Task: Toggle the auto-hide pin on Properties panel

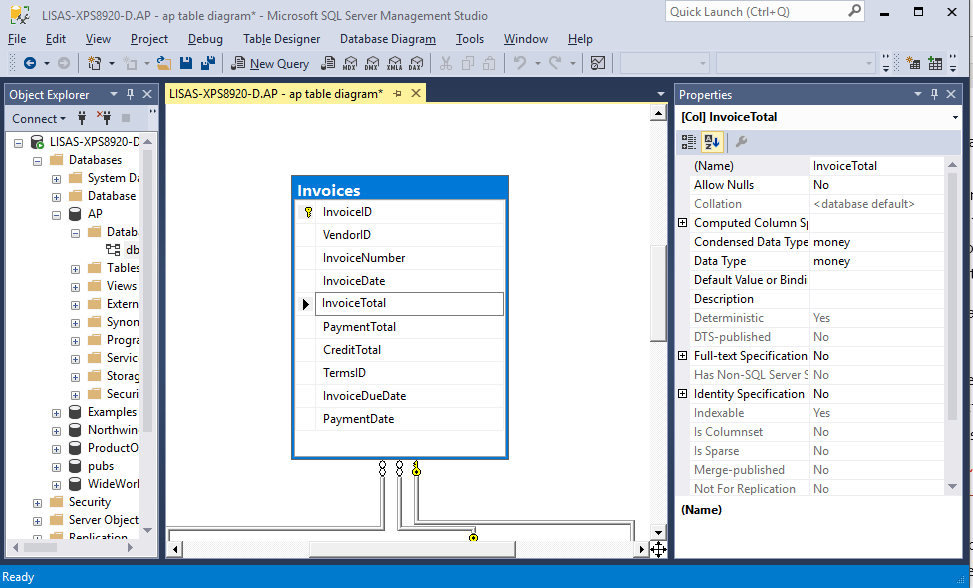Action: click(935, 94)
